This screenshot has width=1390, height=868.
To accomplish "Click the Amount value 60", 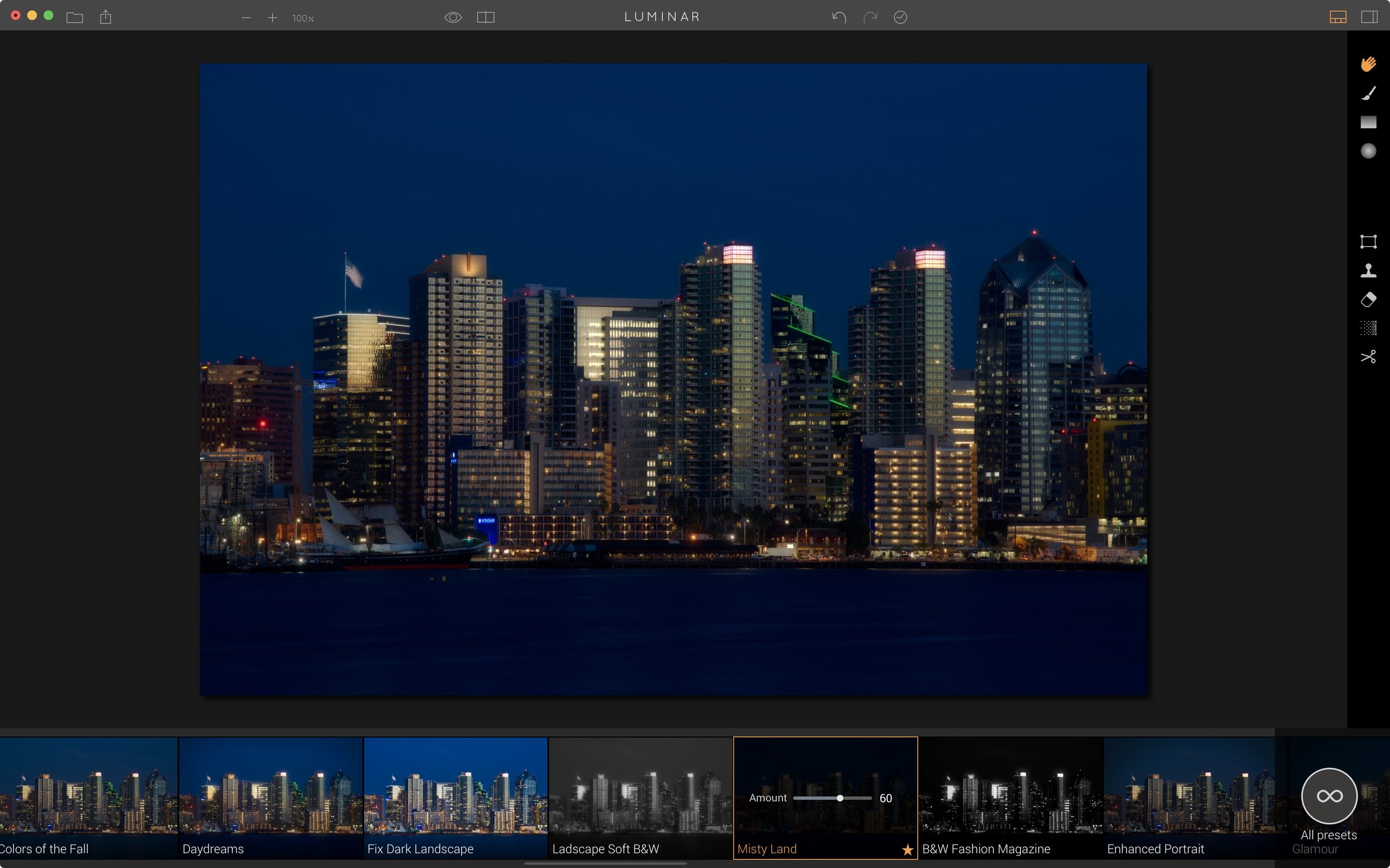I will pyautogui.click(x=886, y=798).
